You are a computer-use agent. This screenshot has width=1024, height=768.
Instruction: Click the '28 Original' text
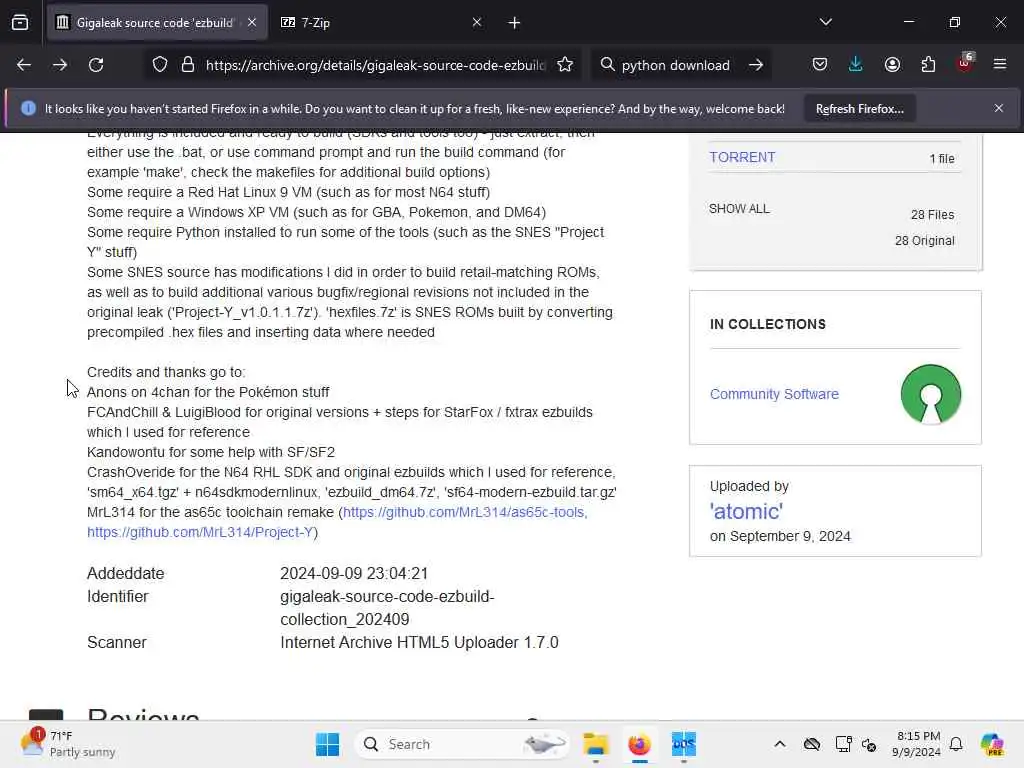925,241
